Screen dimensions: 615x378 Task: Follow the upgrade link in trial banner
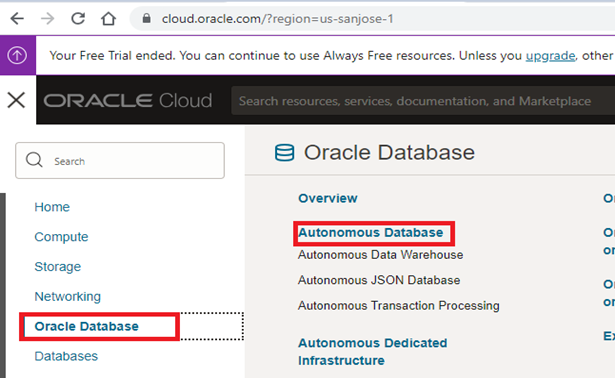pos(550,56)
